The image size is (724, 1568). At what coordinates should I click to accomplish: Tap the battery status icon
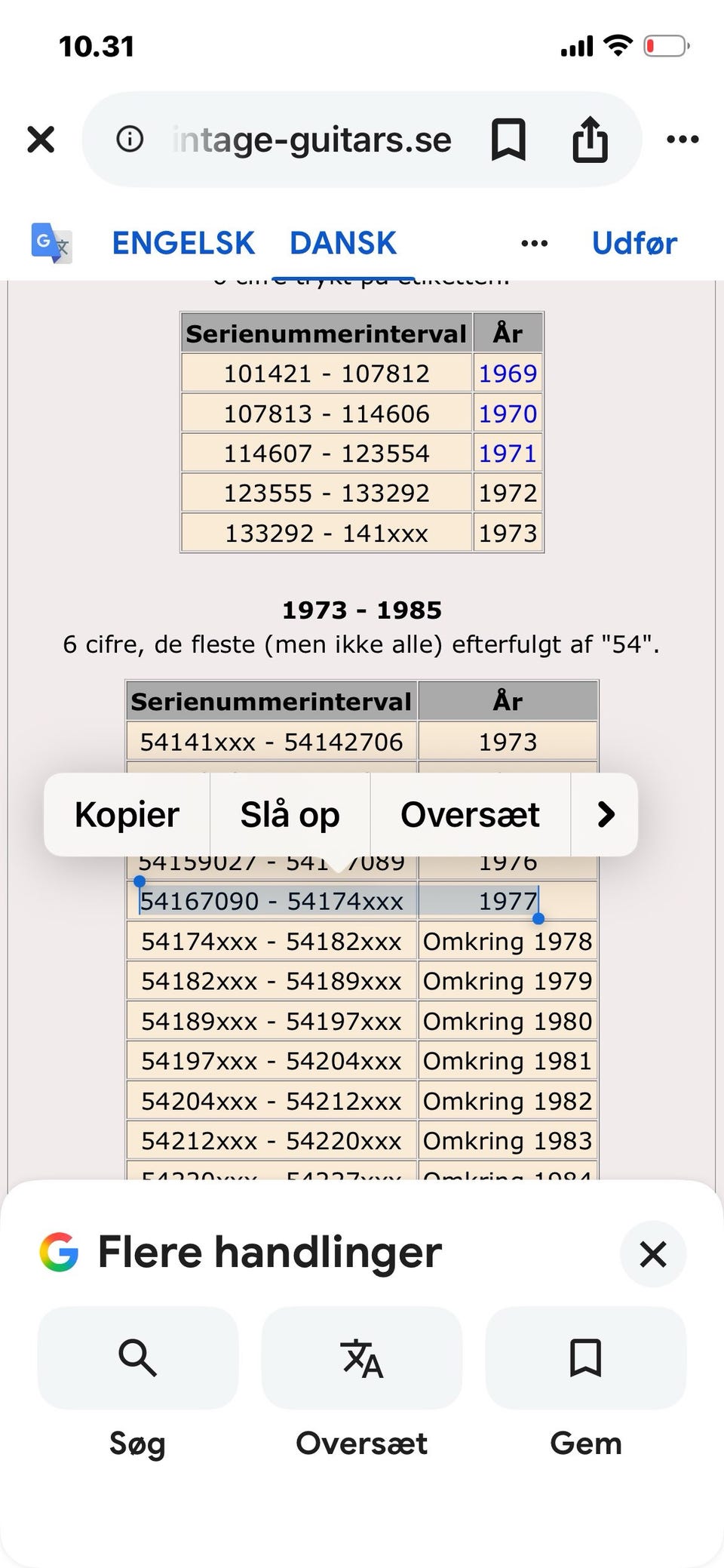point(667,46)
